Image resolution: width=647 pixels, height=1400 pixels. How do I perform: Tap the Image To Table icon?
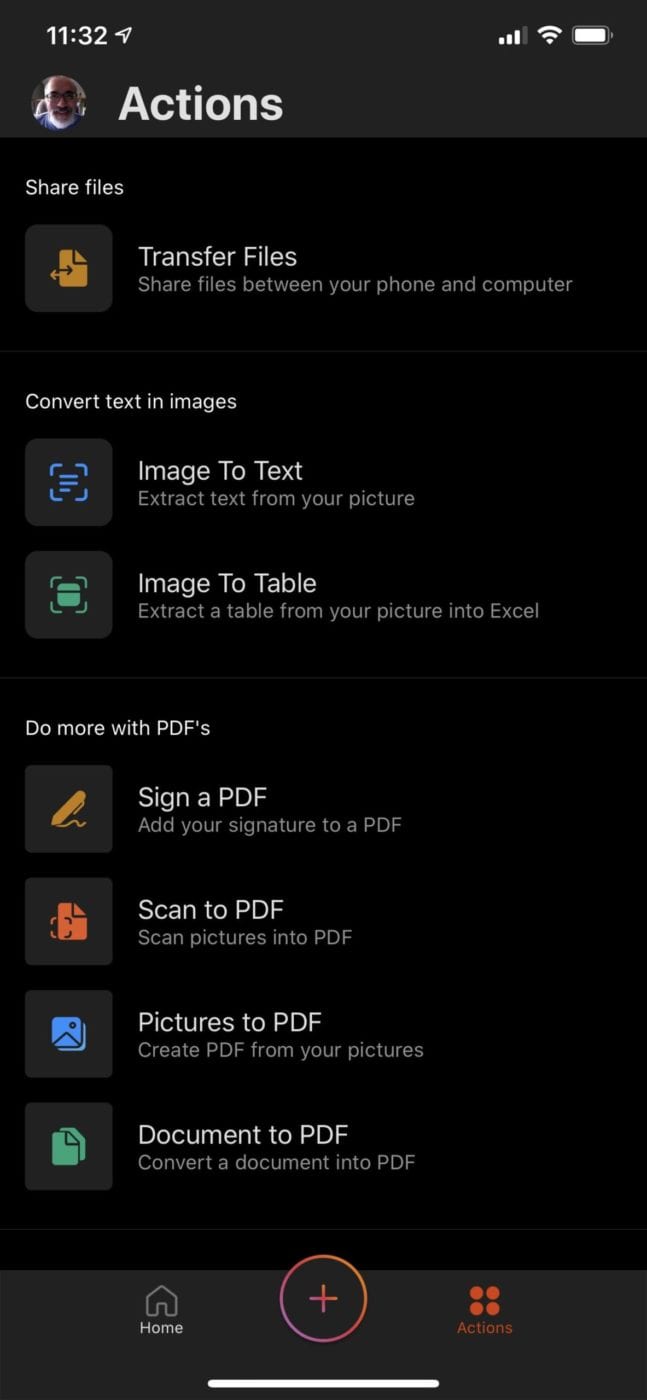pos(69,594)
